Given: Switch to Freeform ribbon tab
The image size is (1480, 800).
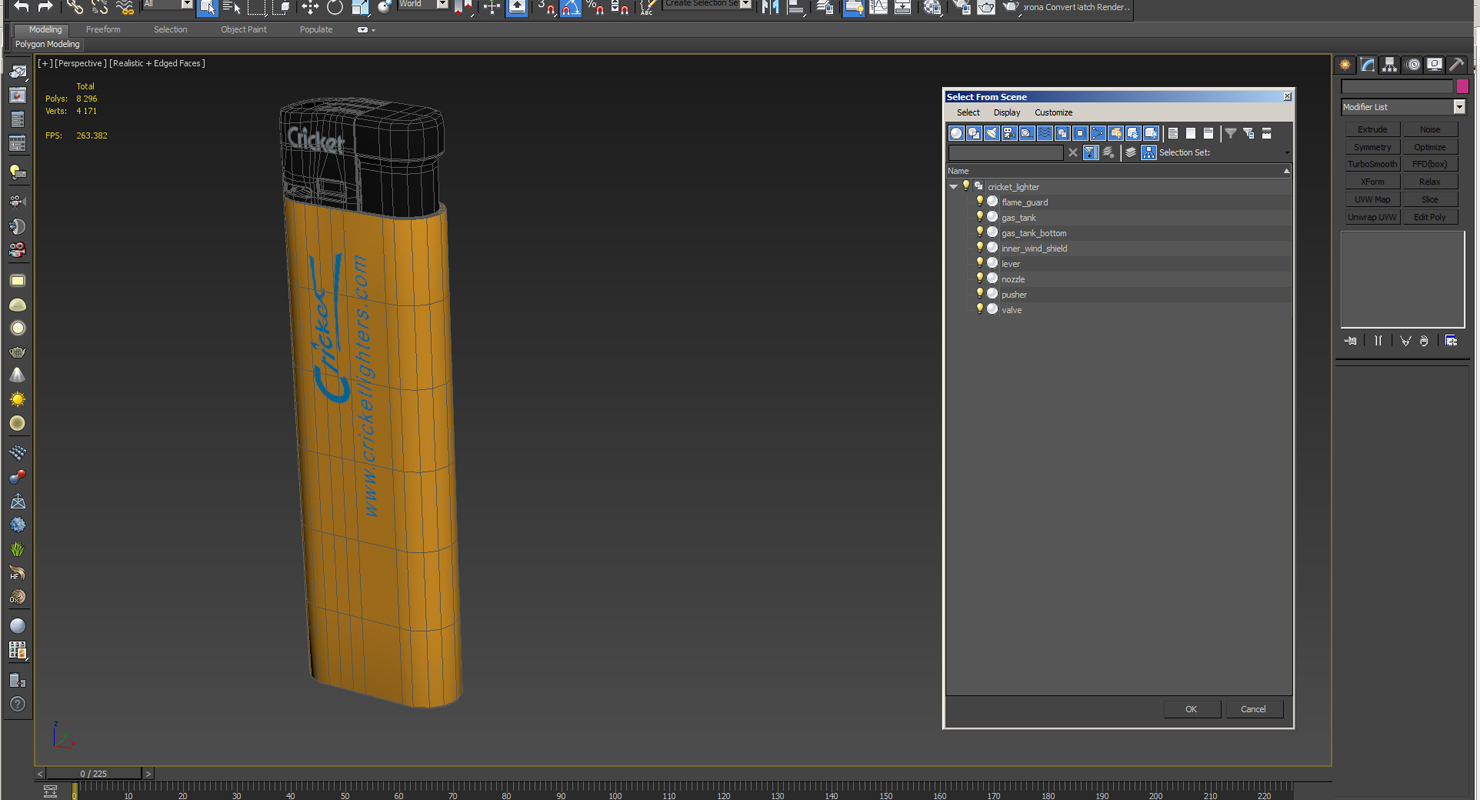Looking at the screenshot, I should point(103,30).
